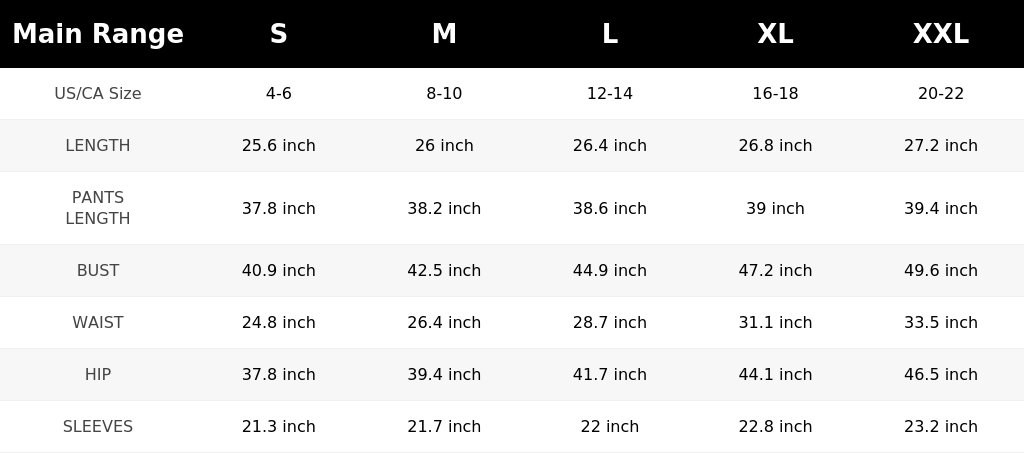Screen dimensions: 1024x453
Task: Click the 31.1 inch waist value
Action: (775, 322)
